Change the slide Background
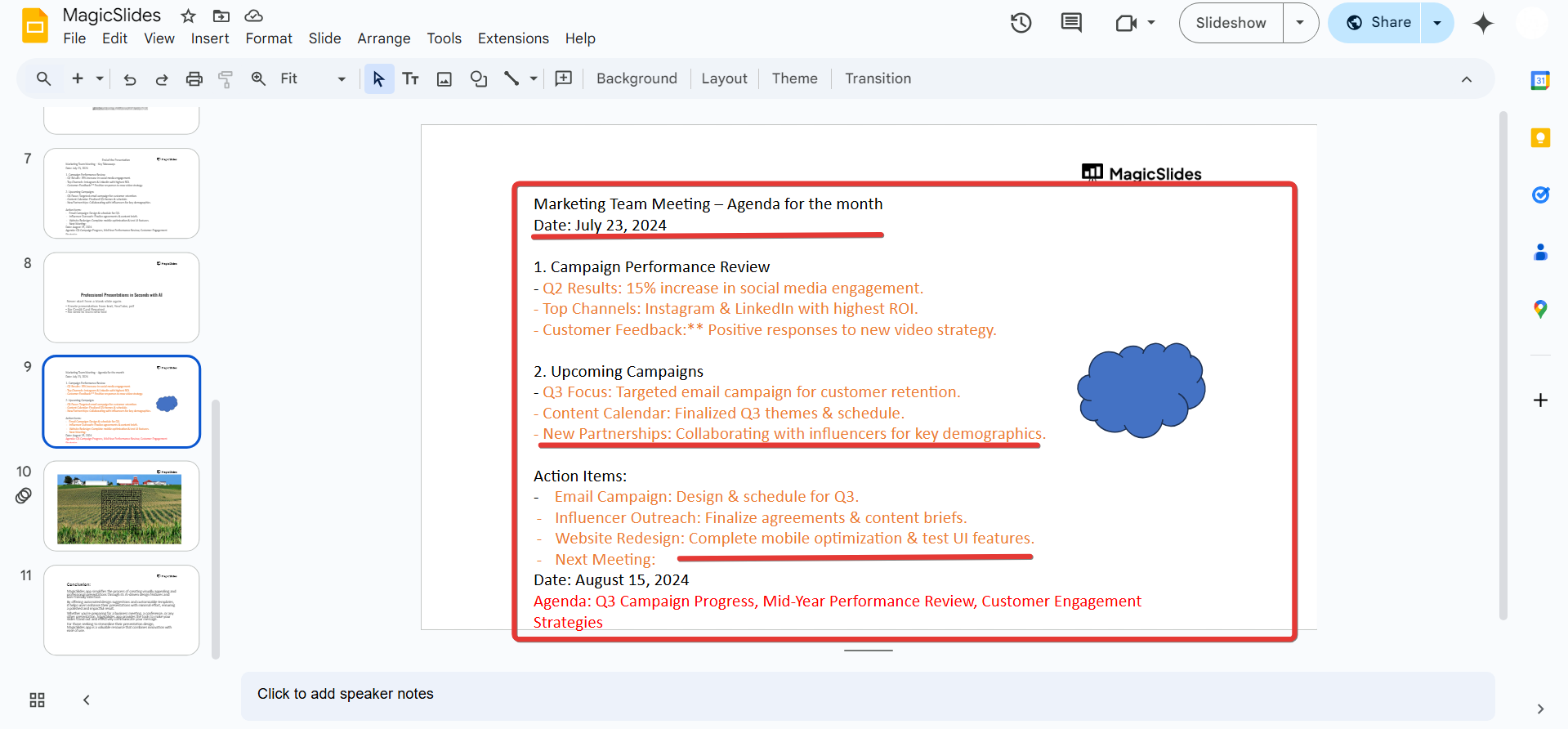Image resolution: width=1568 pixels, height=729 pixels. tap(637, 78)
